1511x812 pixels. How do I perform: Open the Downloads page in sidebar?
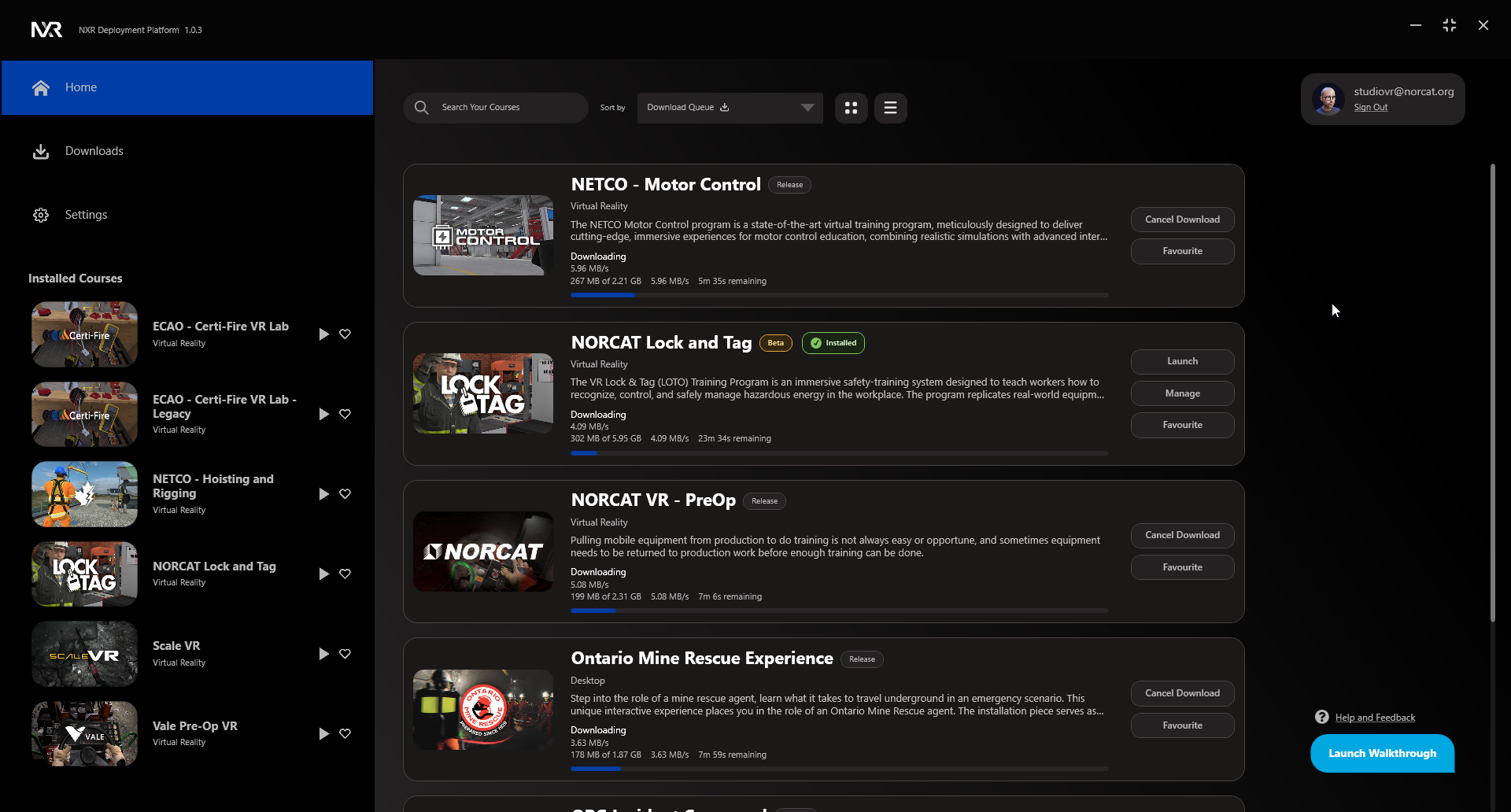94,151
